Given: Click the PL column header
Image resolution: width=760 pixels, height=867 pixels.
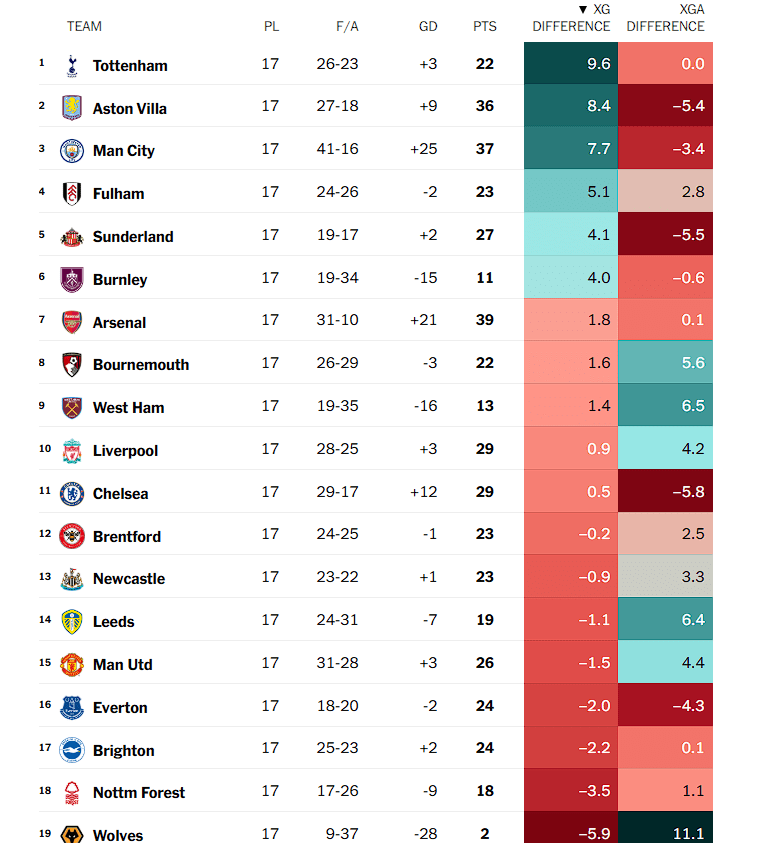Looking at the screenshot, I should (x=271, y=26).
